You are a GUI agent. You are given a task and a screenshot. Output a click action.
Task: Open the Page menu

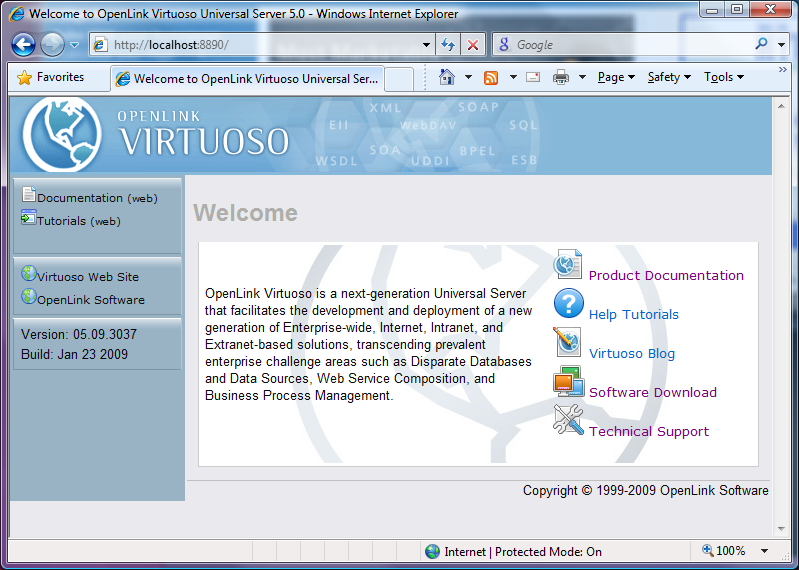[x=616, y=77]
